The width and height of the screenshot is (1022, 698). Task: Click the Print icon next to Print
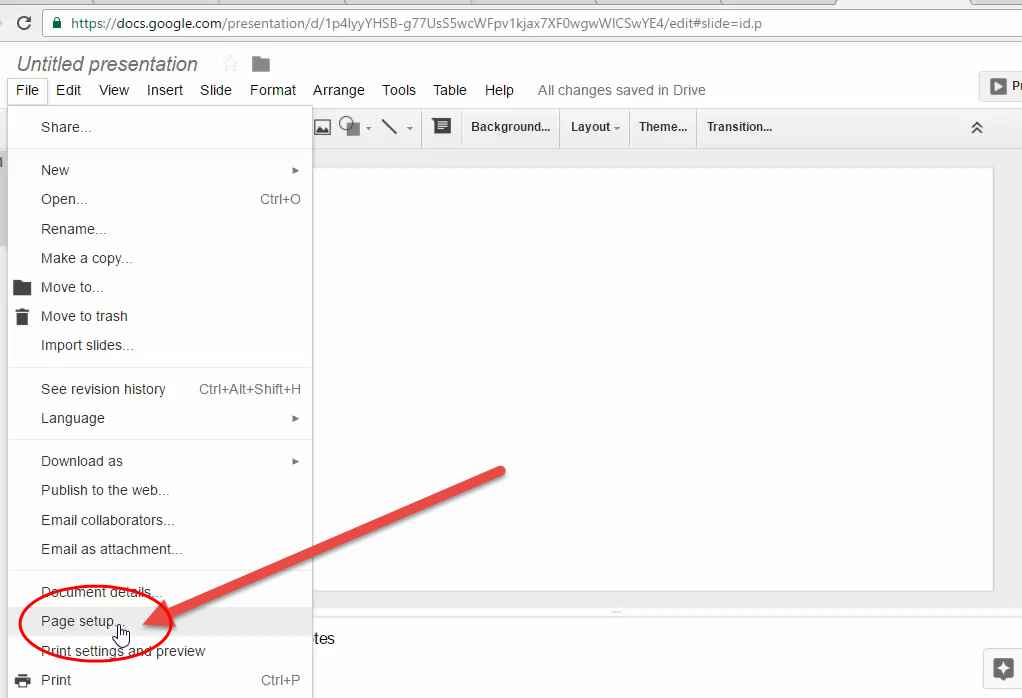pos(21,680)
